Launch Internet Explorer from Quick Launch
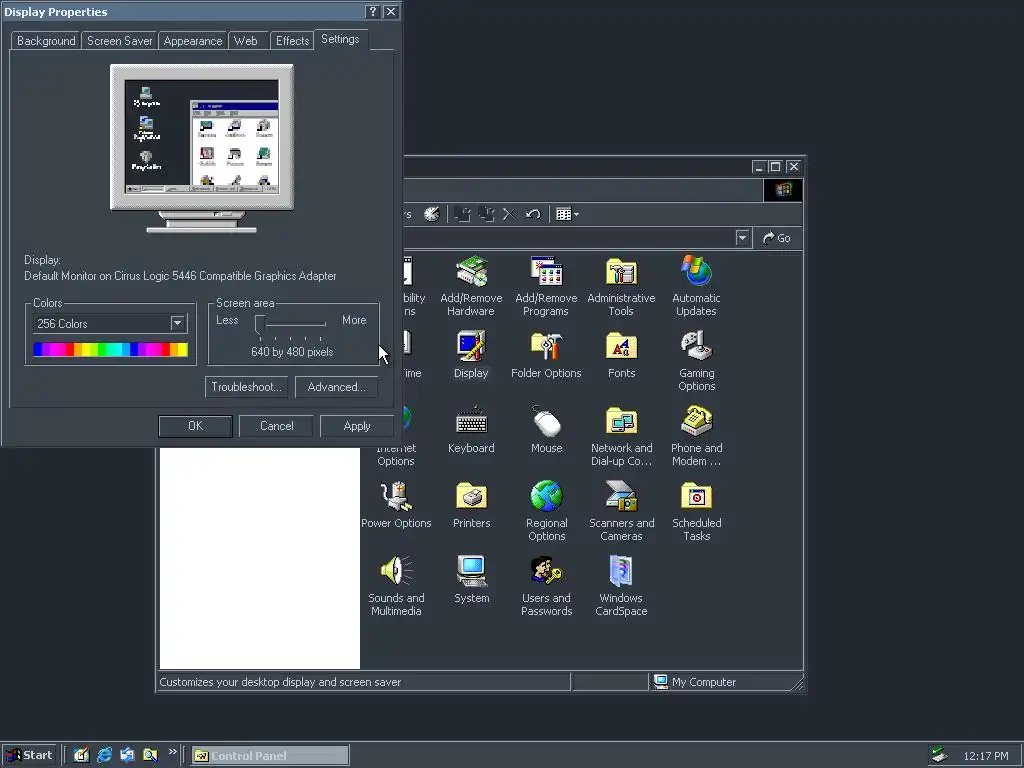The width and height of the screenshot is (1024, 768). pyautogui.click(x=104, y=755)
